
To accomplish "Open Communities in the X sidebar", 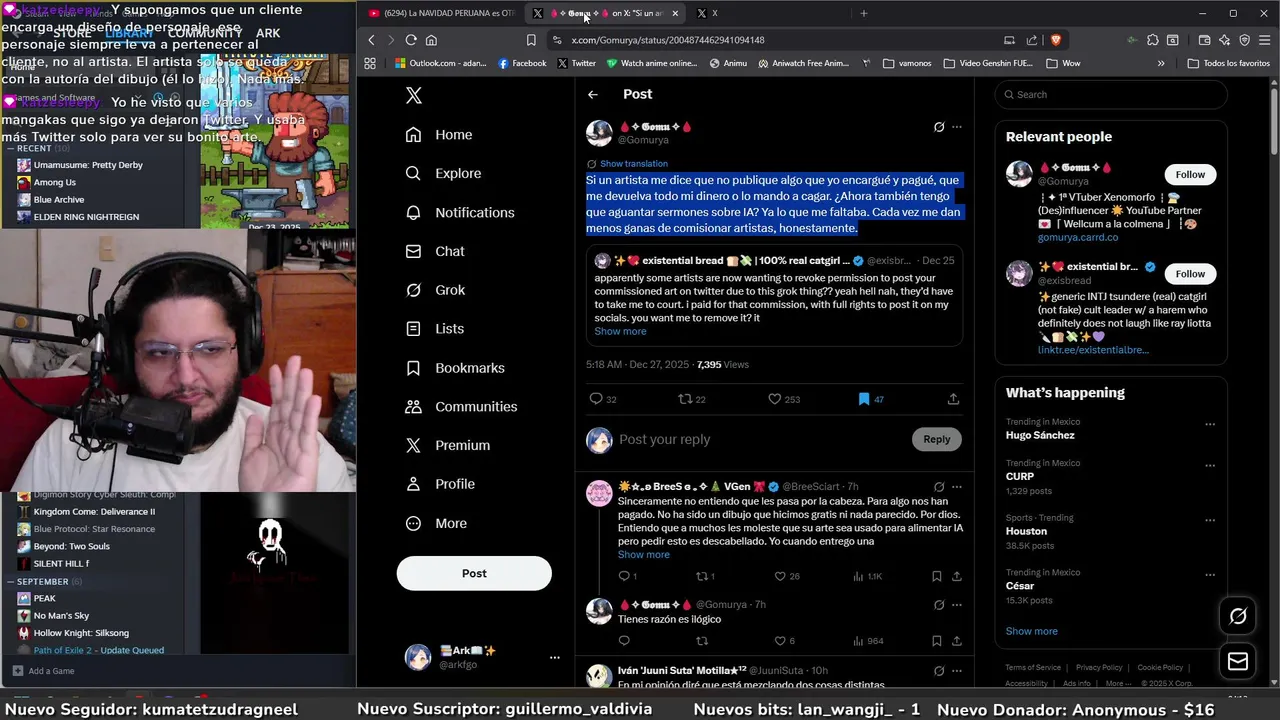I will (461, 406).
